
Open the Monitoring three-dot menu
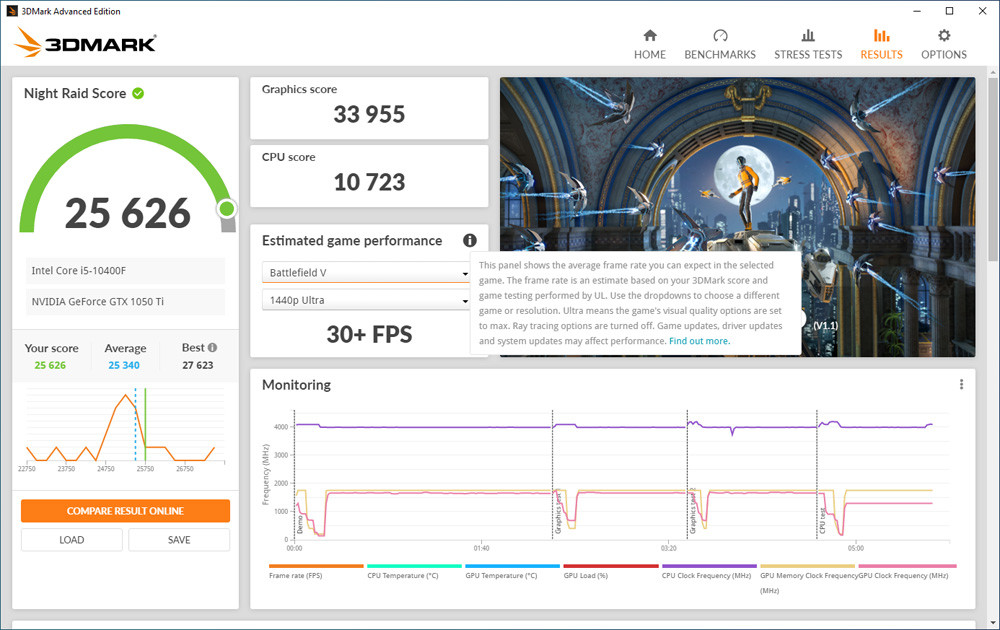point(961,385)
